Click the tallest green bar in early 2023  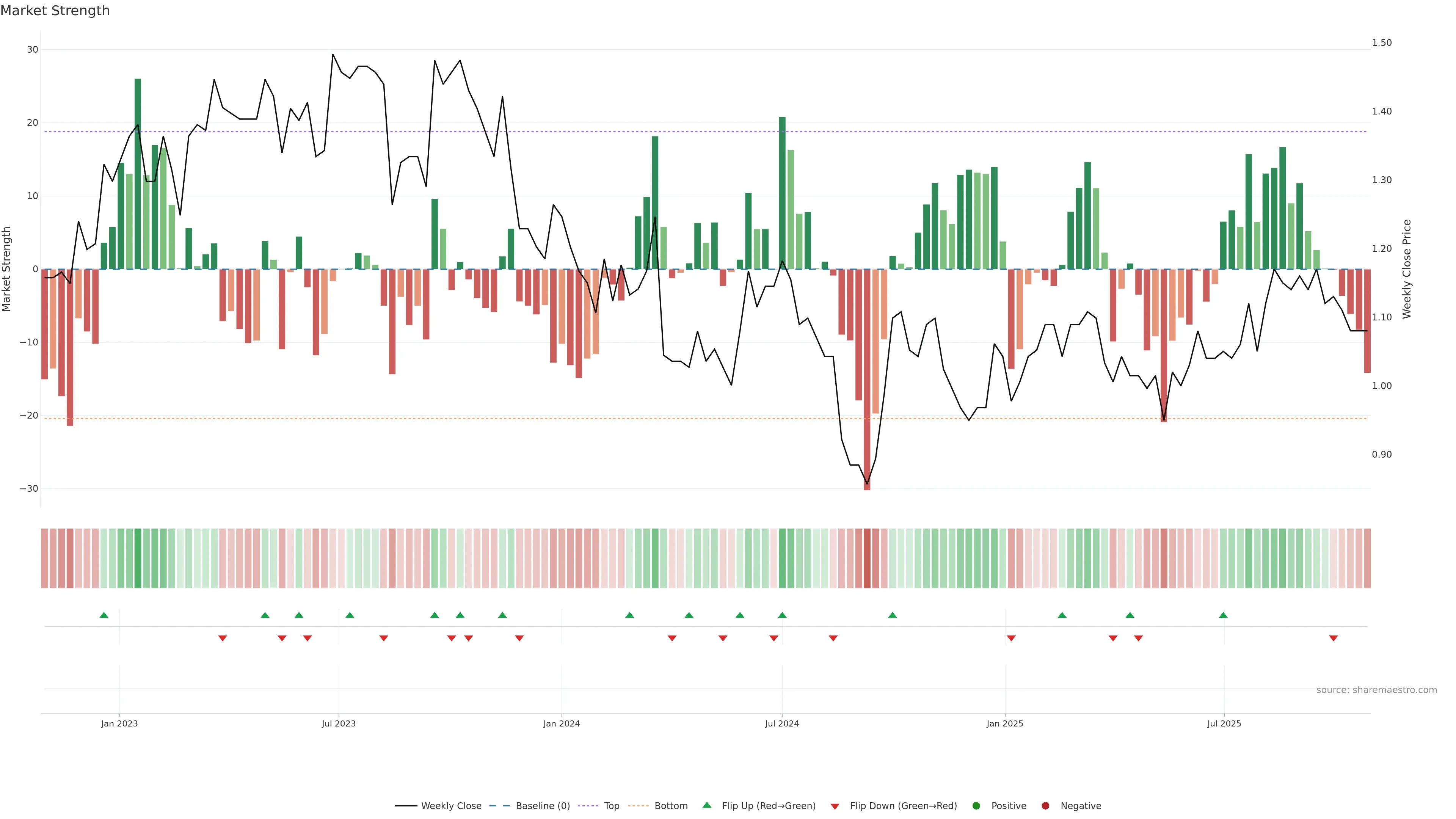[x=138, y=169]
